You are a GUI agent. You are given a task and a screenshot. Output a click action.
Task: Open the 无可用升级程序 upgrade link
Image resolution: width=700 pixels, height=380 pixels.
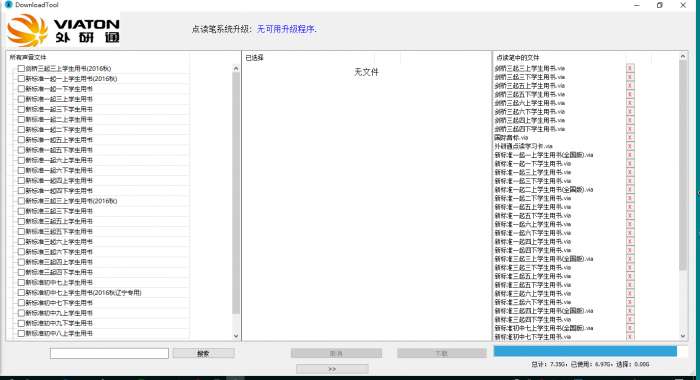[x=287, y=29]
